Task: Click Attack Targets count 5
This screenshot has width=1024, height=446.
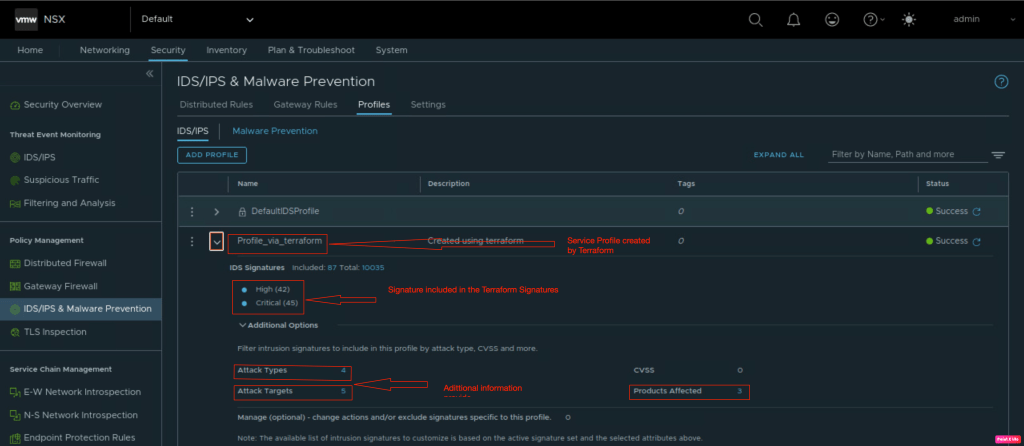Action: click(344, 391)
